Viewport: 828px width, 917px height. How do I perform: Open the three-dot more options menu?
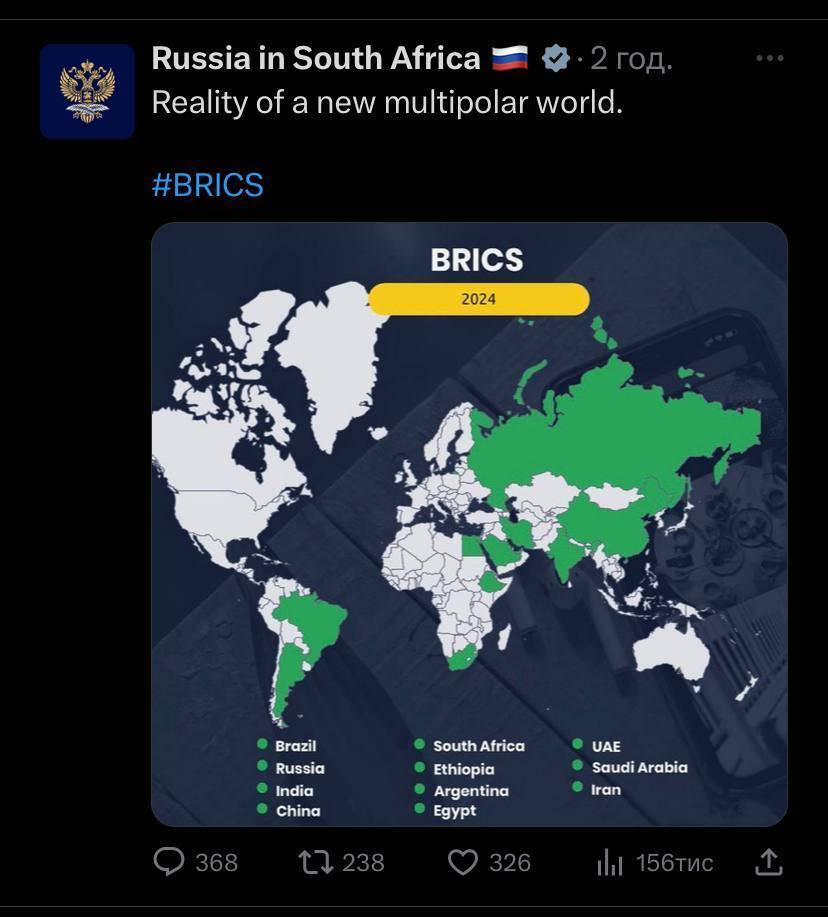point(770,58)
